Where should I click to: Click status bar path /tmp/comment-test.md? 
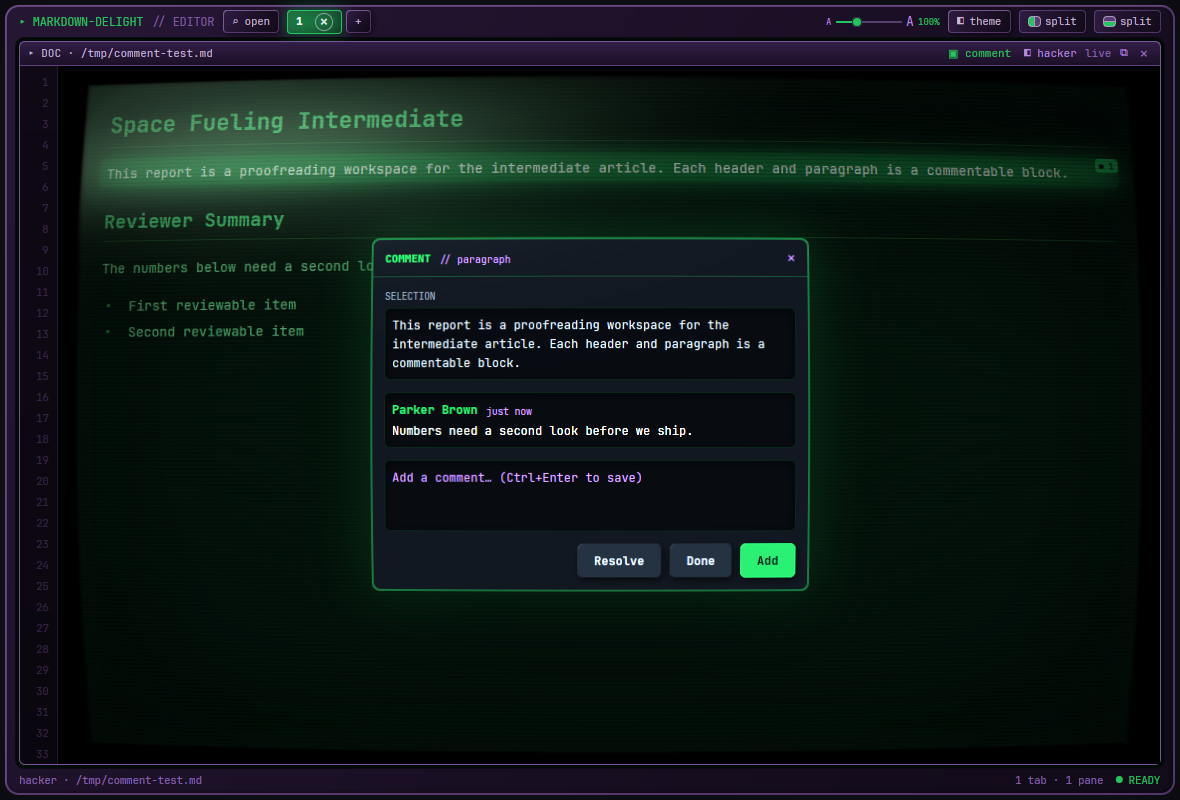coord(138,780)
